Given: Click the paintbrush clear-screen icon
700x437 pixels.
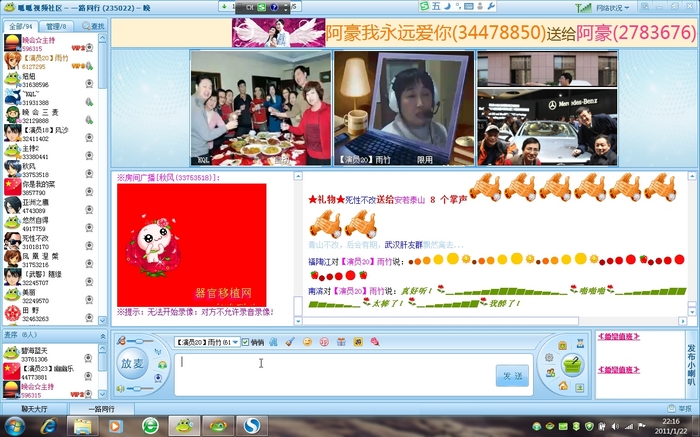Looking at the screenshot, I should pos(290,342).
